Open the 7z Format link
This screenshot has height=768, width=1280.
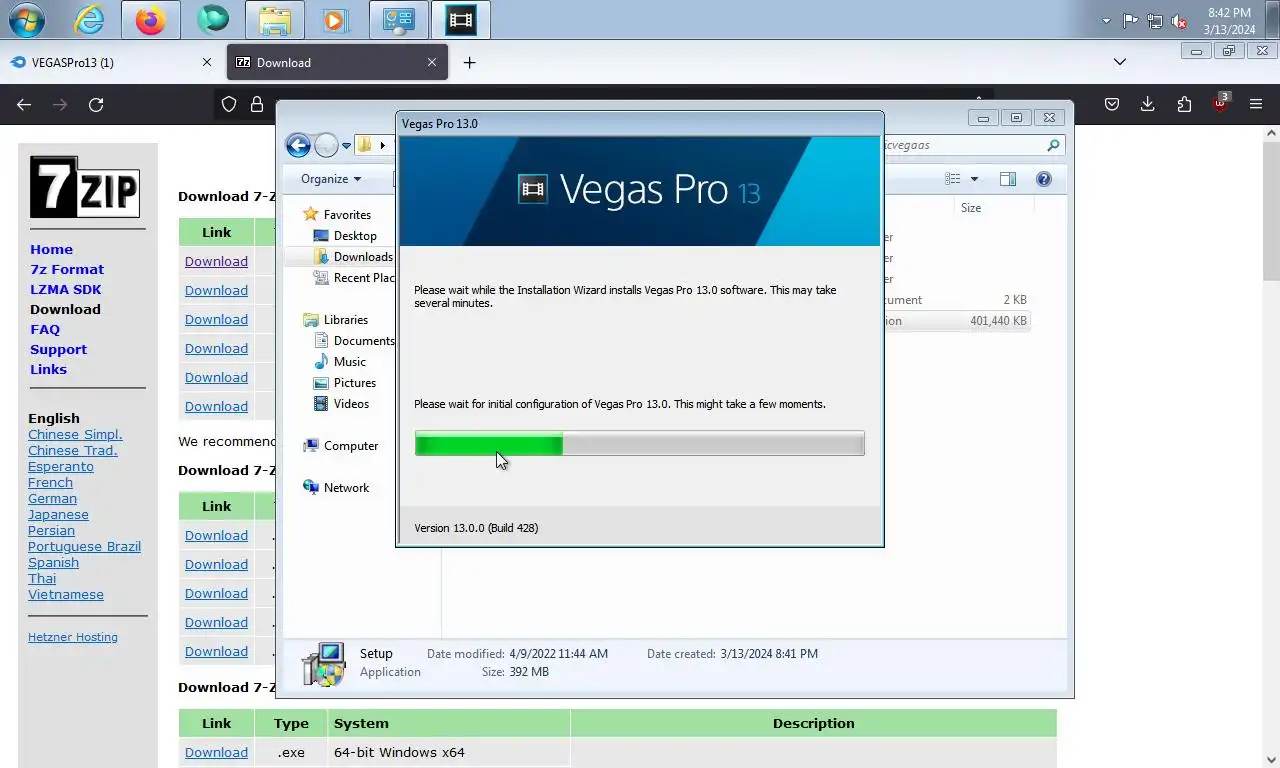coord(67,269)
